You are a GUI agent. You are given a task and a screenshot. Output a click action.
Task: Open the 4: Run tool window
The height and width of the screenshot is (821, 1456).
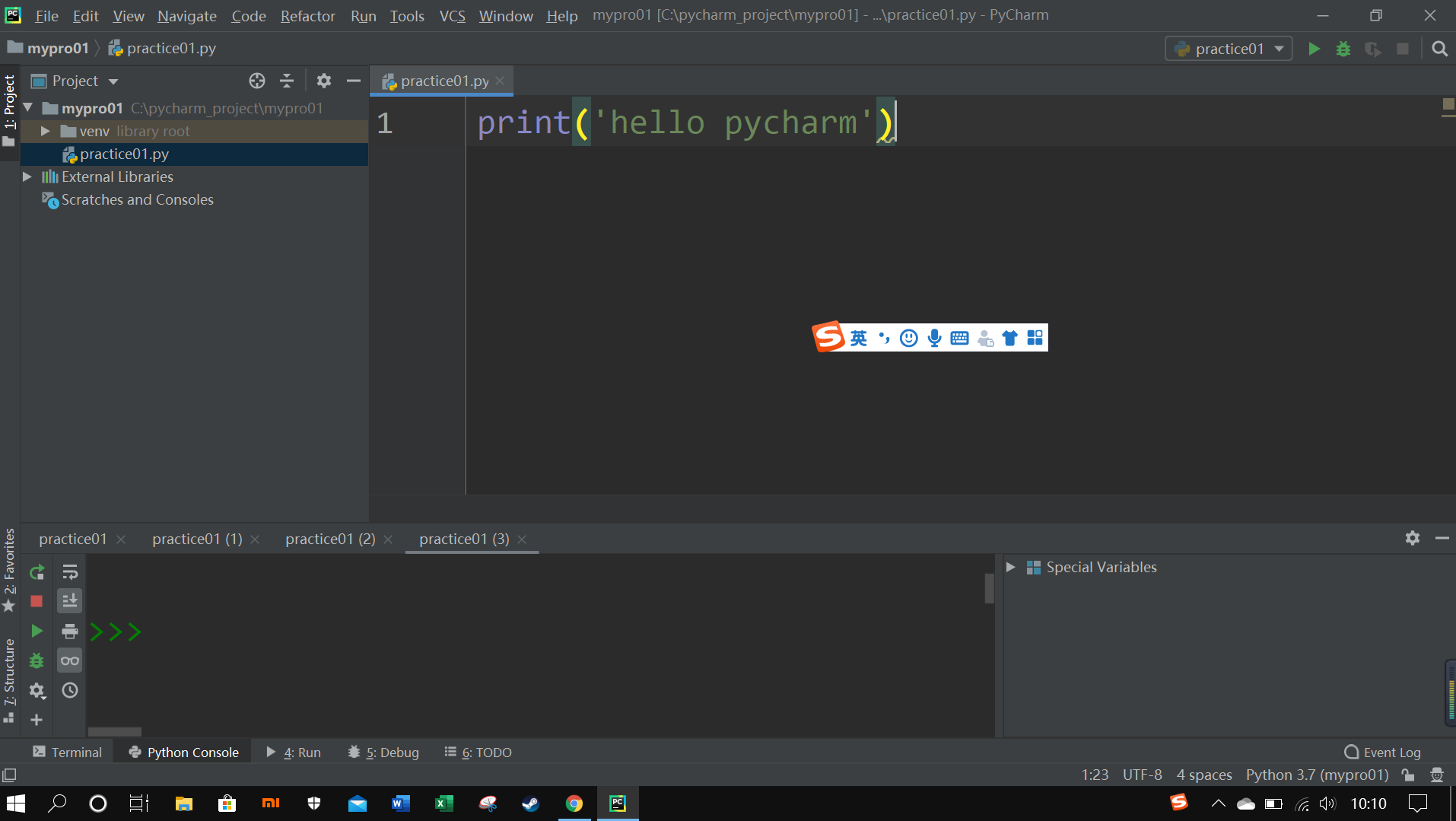point(294,752)
